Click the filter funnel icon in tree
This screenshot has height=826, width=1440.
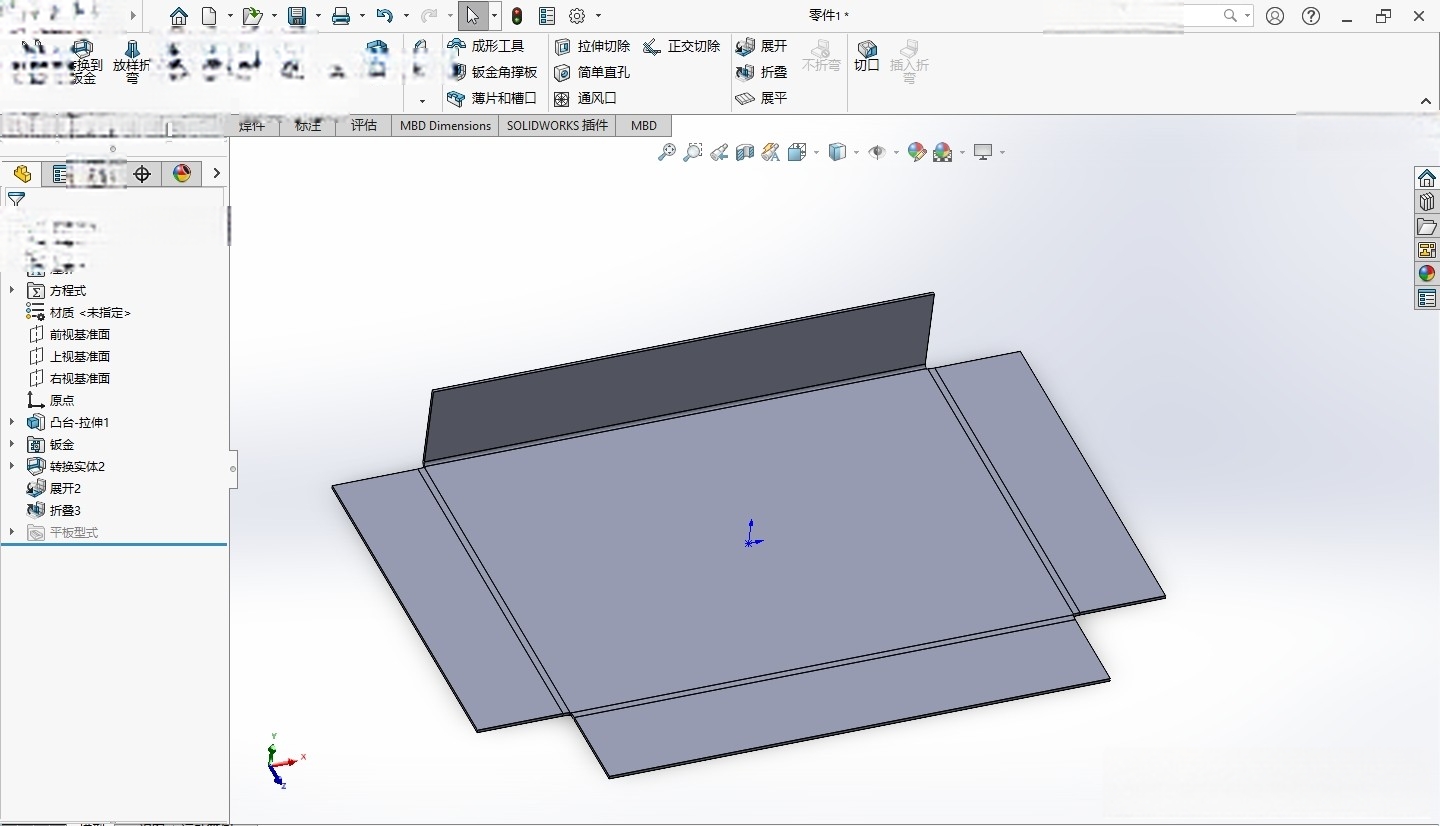pyautogui.click(x=16, y=199)
